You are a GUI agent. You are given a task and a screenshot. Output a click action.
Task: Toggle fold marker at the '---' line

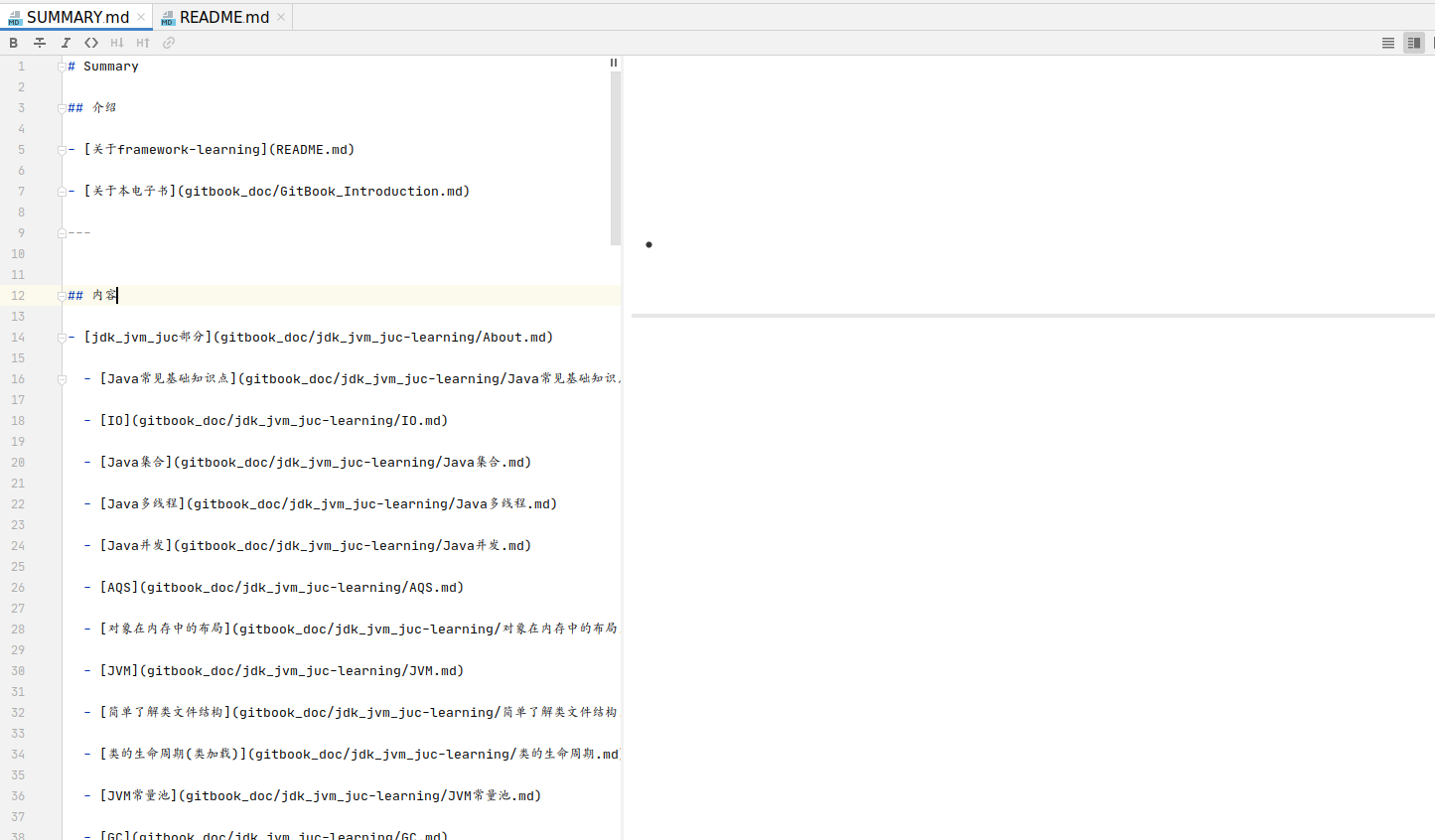(62, 233)
